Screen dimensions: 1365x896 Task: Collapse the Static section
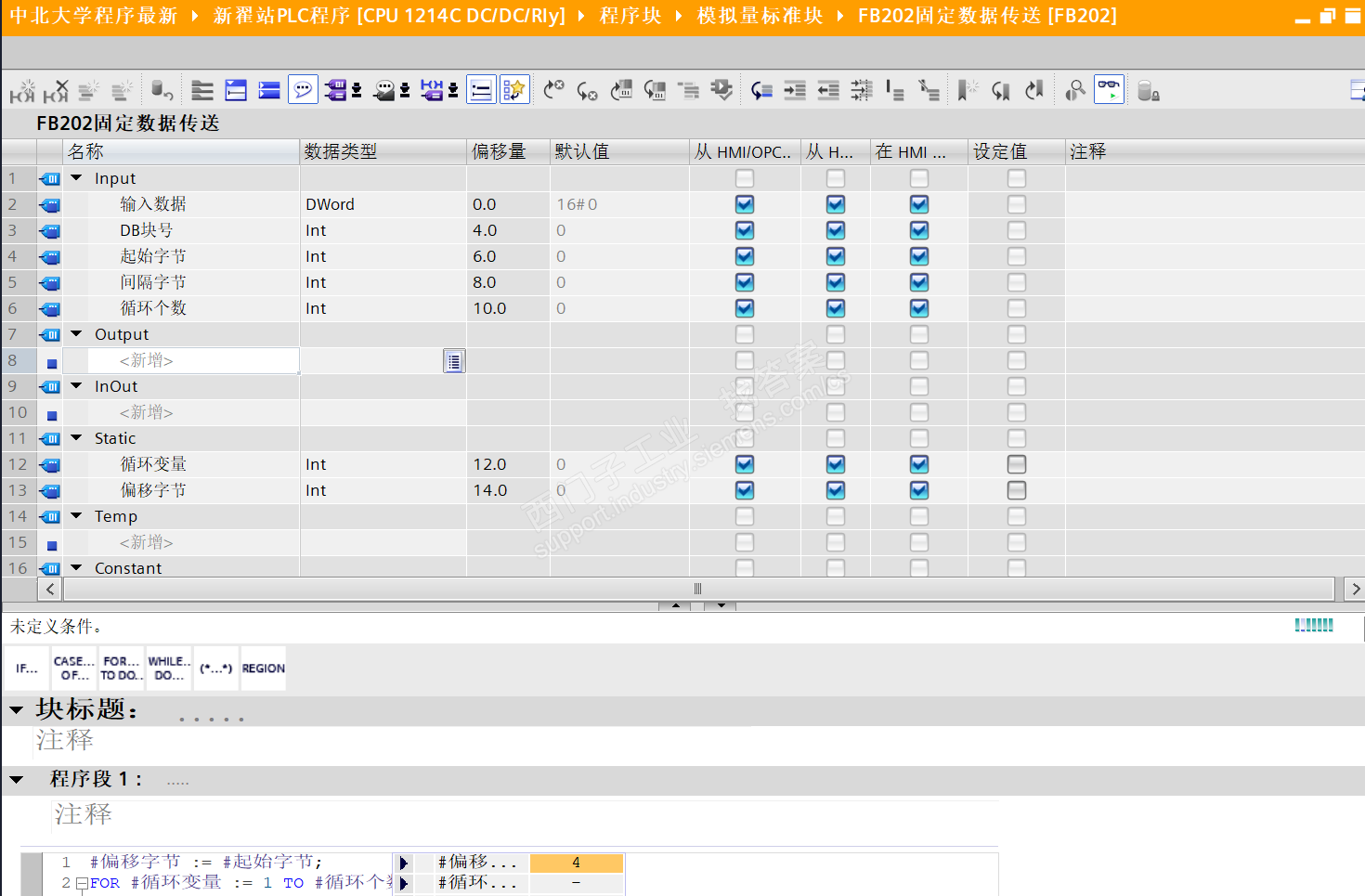pyautogui.click(x=77, y=437)
